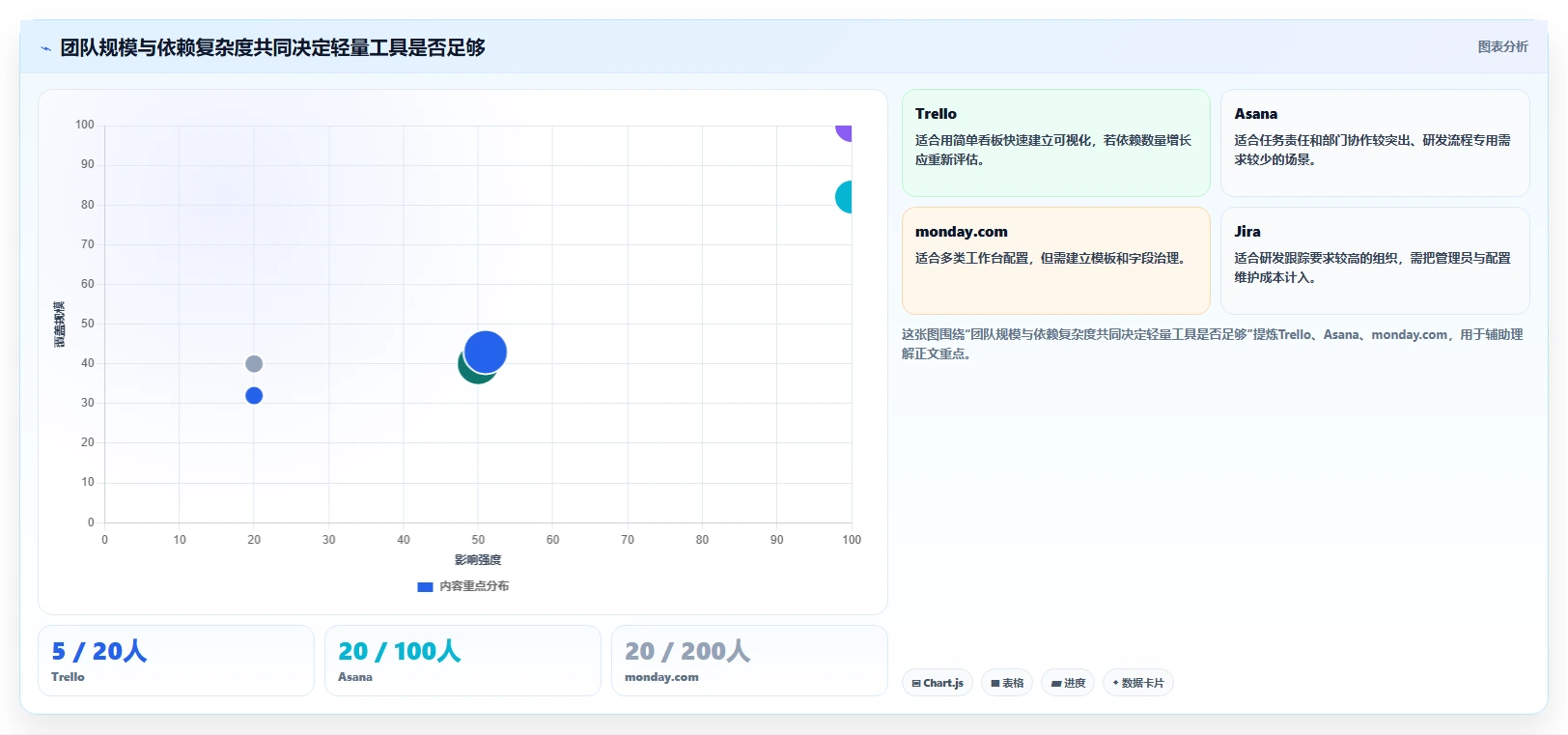1568x735 pixels.
Task: Open the monday.com description card
Action: pos(1055,261)
